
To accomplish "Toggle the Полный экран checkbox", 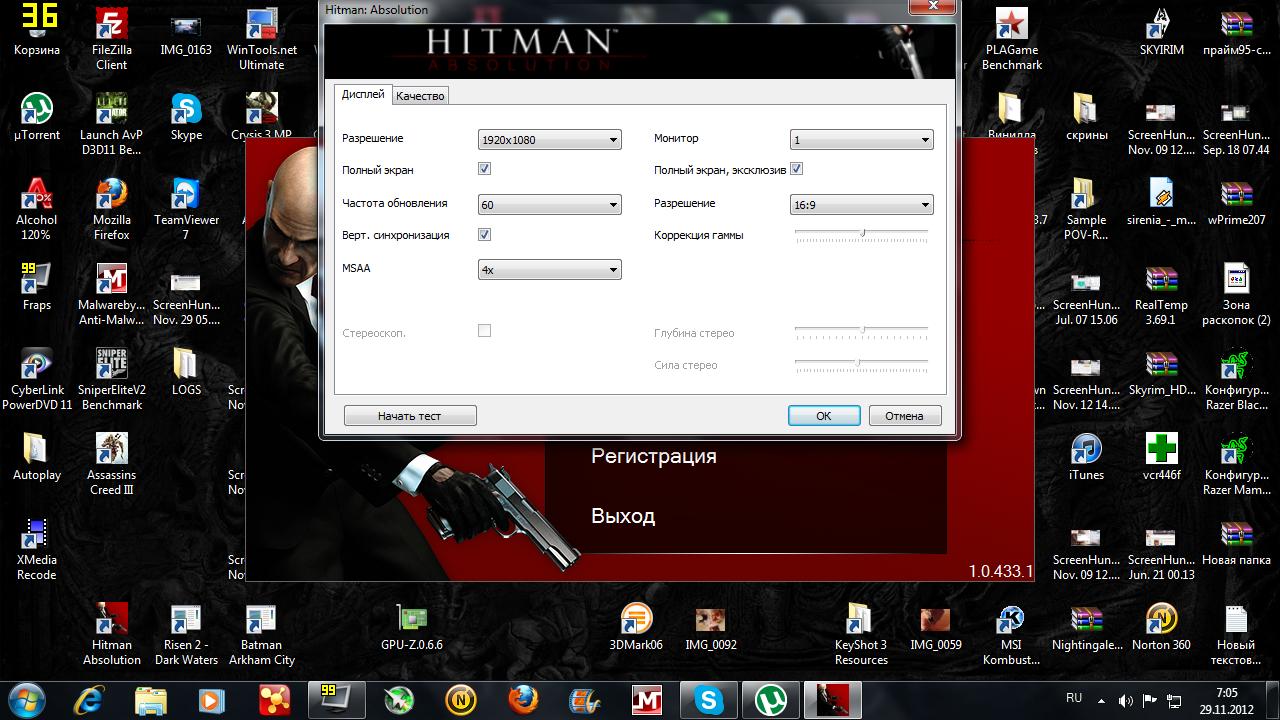I will pyautogui.click(x=484, y=169).
